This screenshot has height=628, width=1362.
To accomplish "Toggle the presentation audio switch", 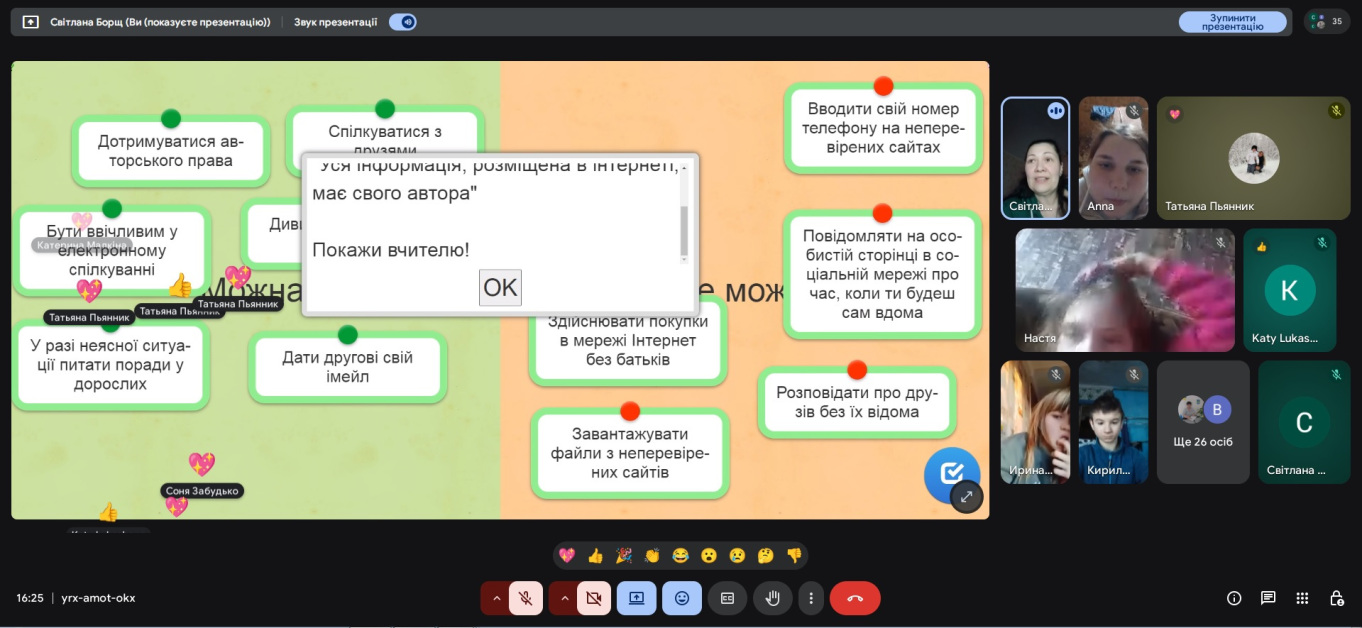I will (x=402, y=22).
